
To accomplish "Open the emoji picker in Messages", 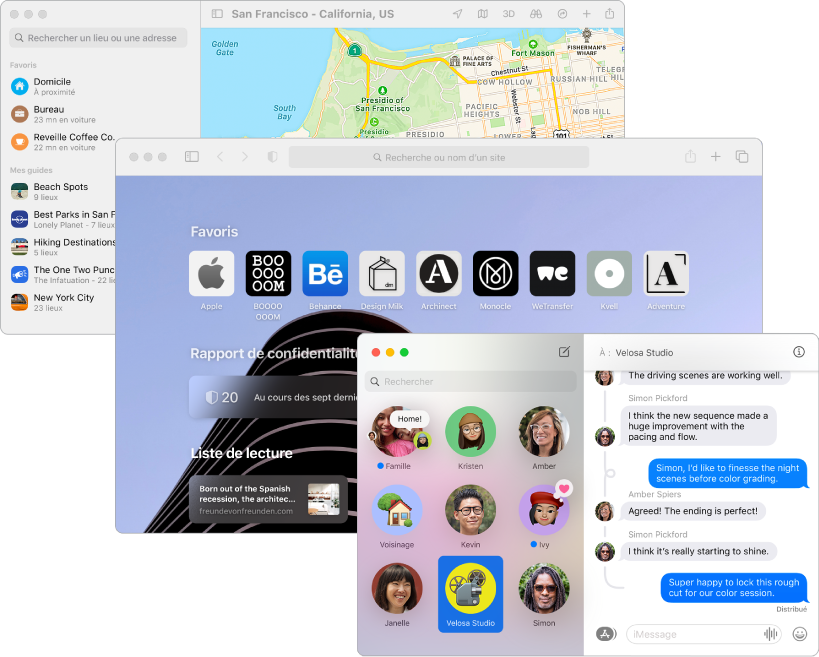I will (800, 633).
